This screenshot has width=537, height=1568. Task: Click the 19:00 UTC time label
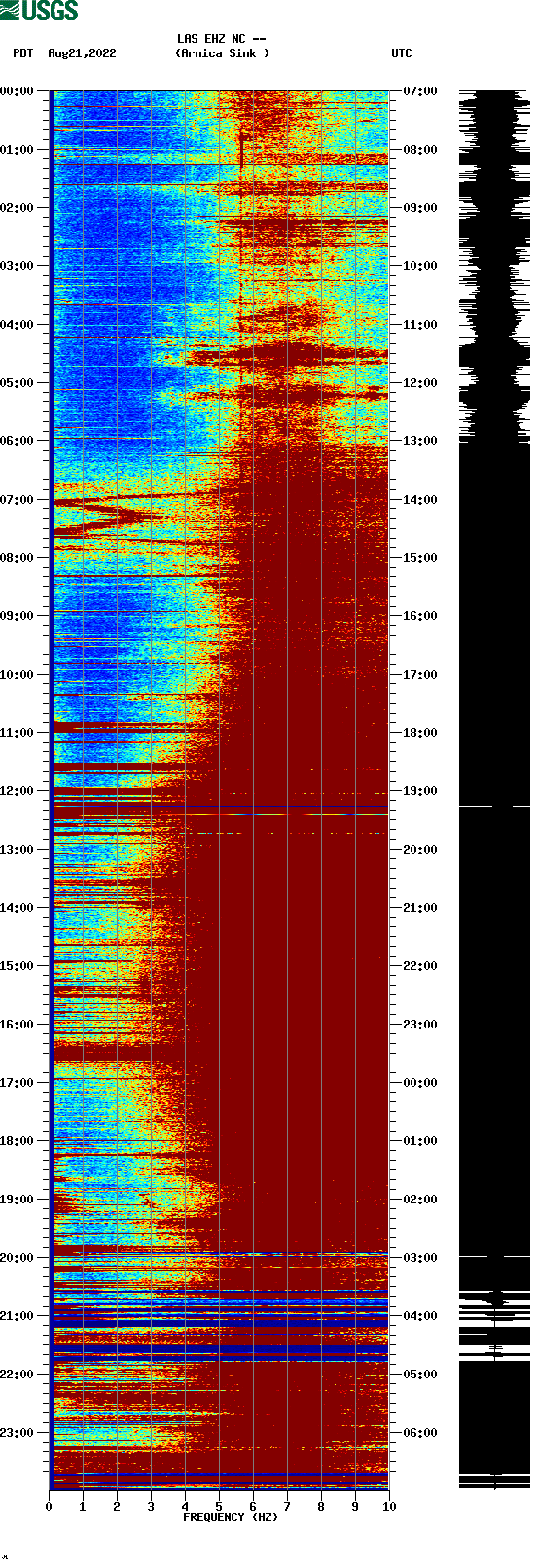pyautogui.click(x=419, y=791)
